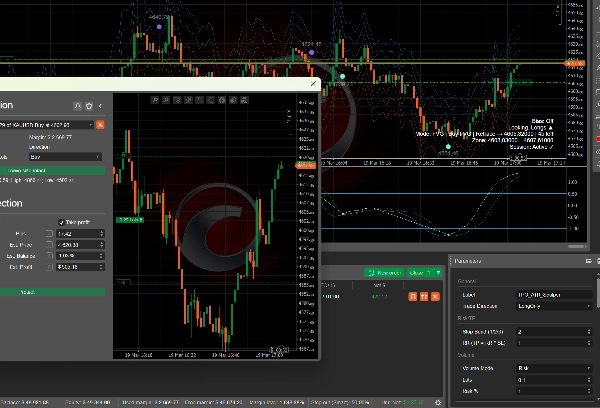The width and height of the screenshot is (600, 408).
Task: Click the green Close button in positions panel
Action: 420,273
